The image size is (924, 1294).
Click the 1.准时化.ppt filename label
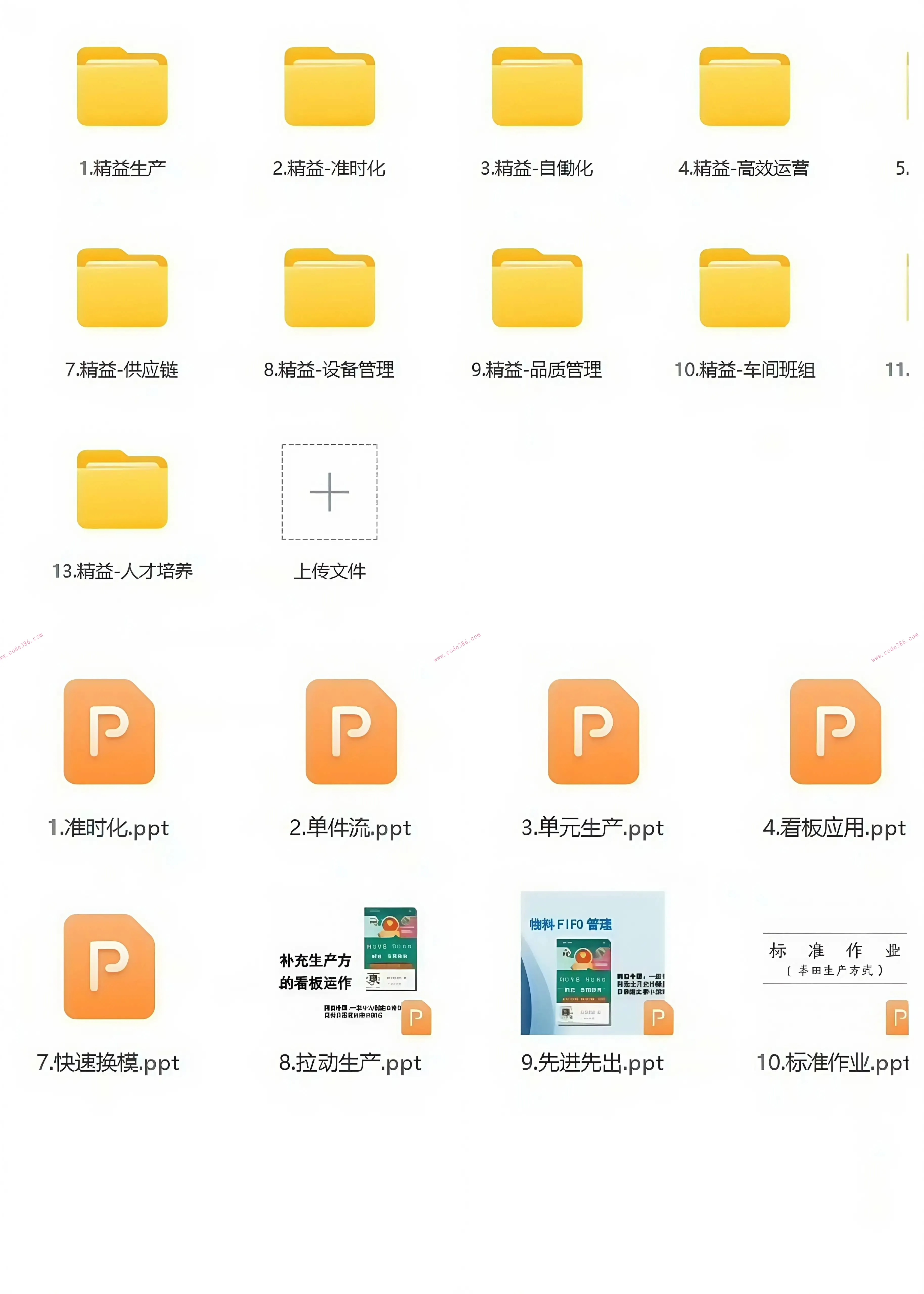coord(109,828)
